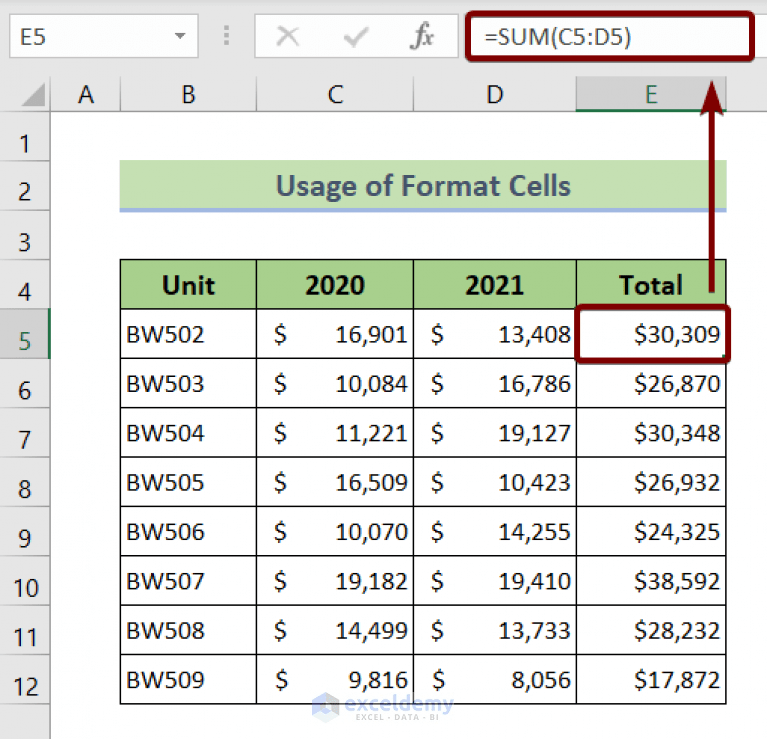Select cell BW505
The image size is (767, 739).
tap(188, 482)
